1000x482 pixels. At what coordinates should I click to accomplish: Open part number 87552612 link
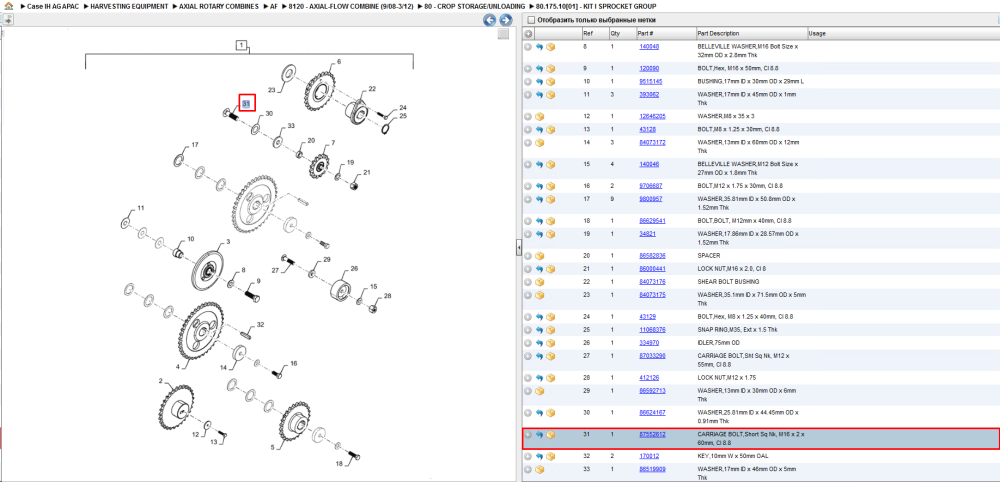(x=652, y=434)
